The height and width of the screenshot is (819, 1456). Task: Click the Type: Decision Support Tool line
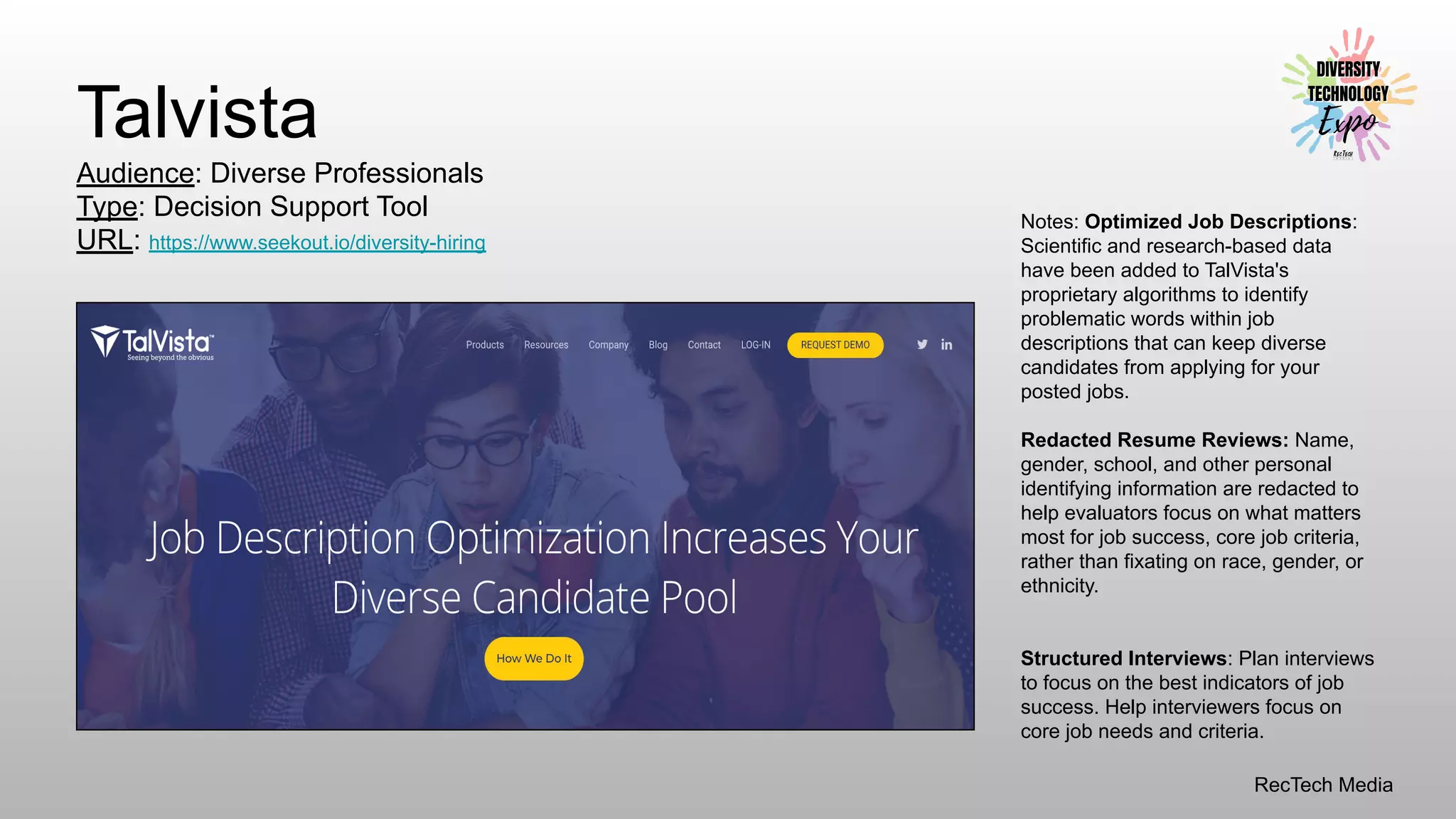pos(252,207)
